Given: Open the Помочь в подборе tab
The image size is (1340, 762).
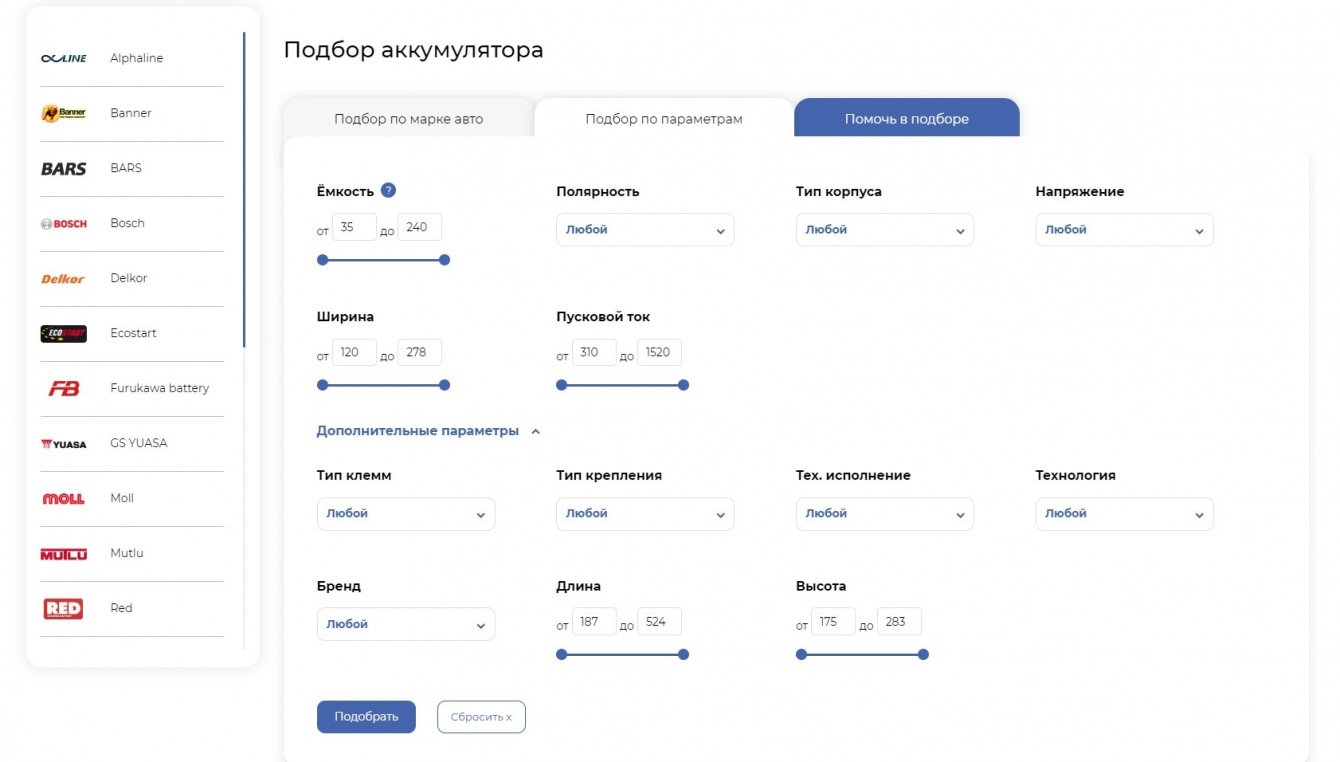Looking at the screenshot, I should click(x=906, y=119).
